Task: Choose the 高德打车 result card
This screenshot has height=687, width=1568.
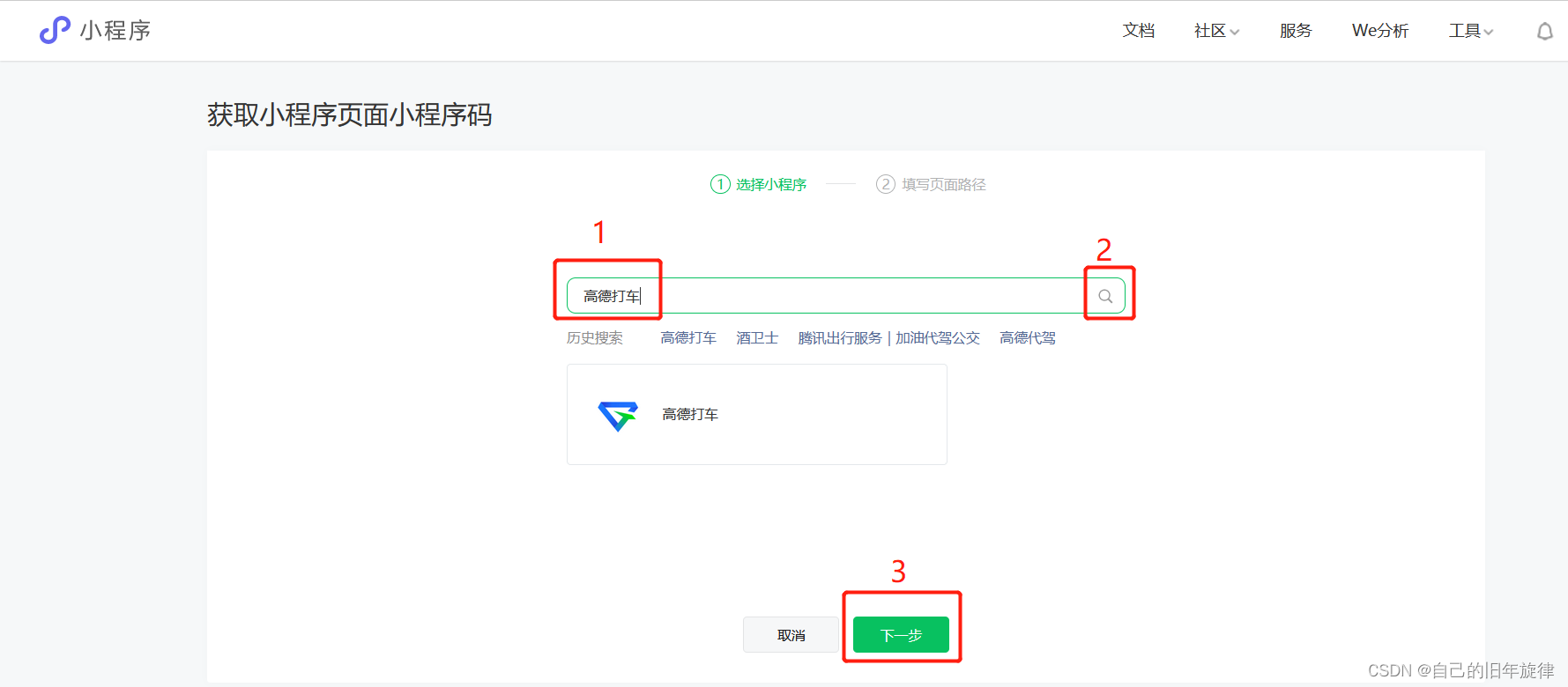Action: point(757,415)
